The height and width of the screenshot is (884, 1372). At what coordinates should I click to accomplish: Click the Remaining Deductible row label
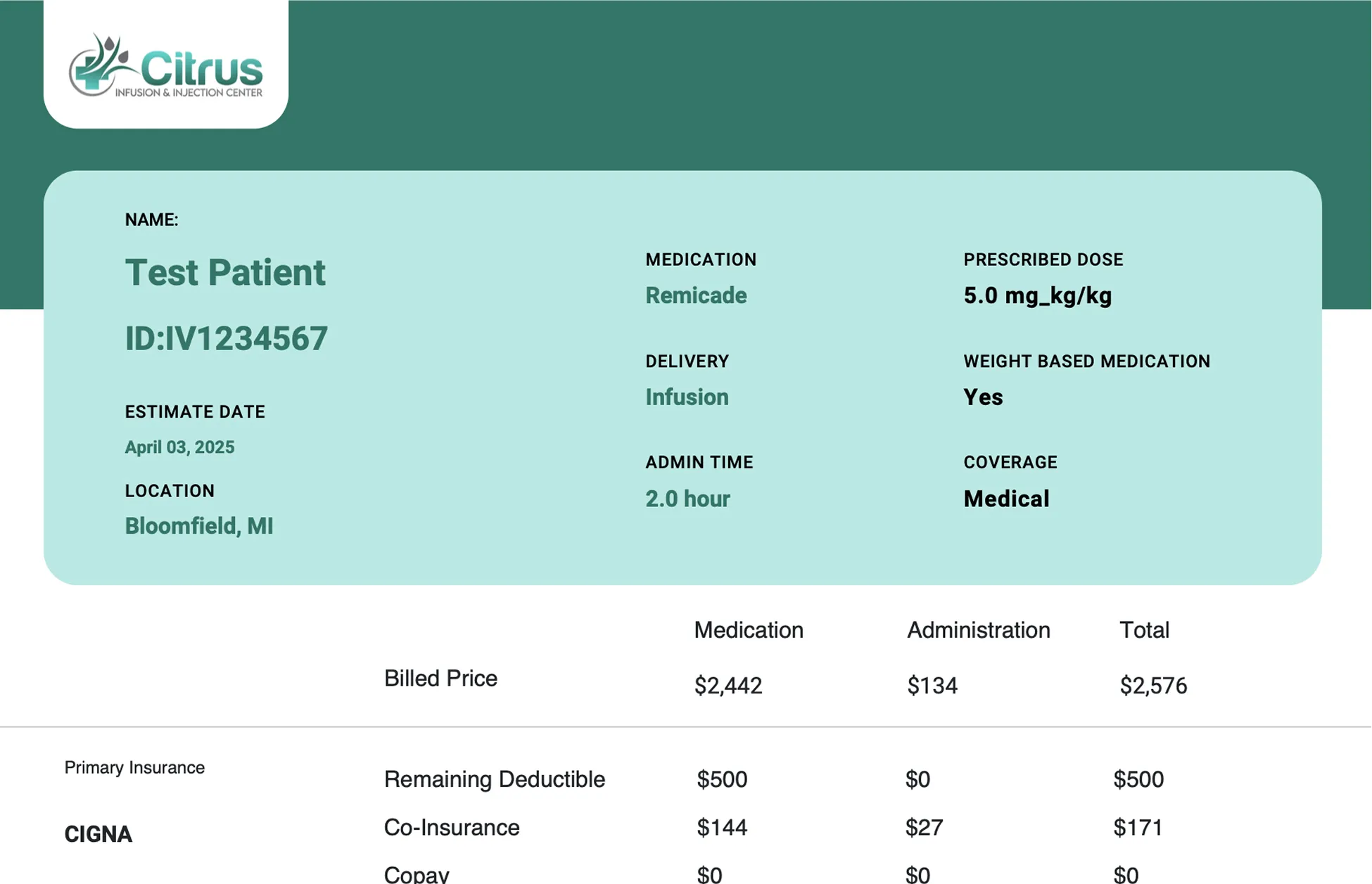pos(495,779)
